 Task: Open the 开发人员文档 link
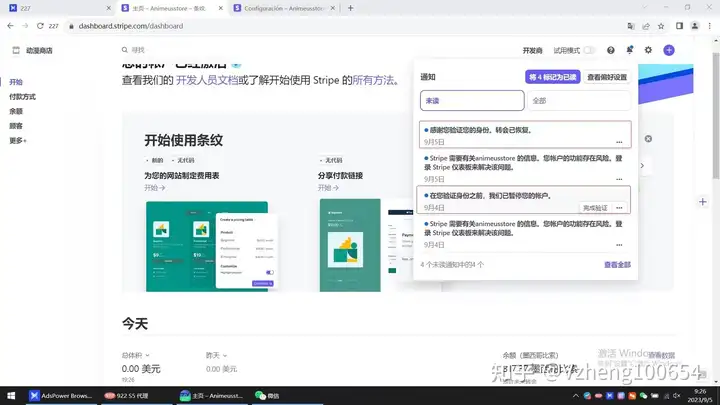point(207,80)
